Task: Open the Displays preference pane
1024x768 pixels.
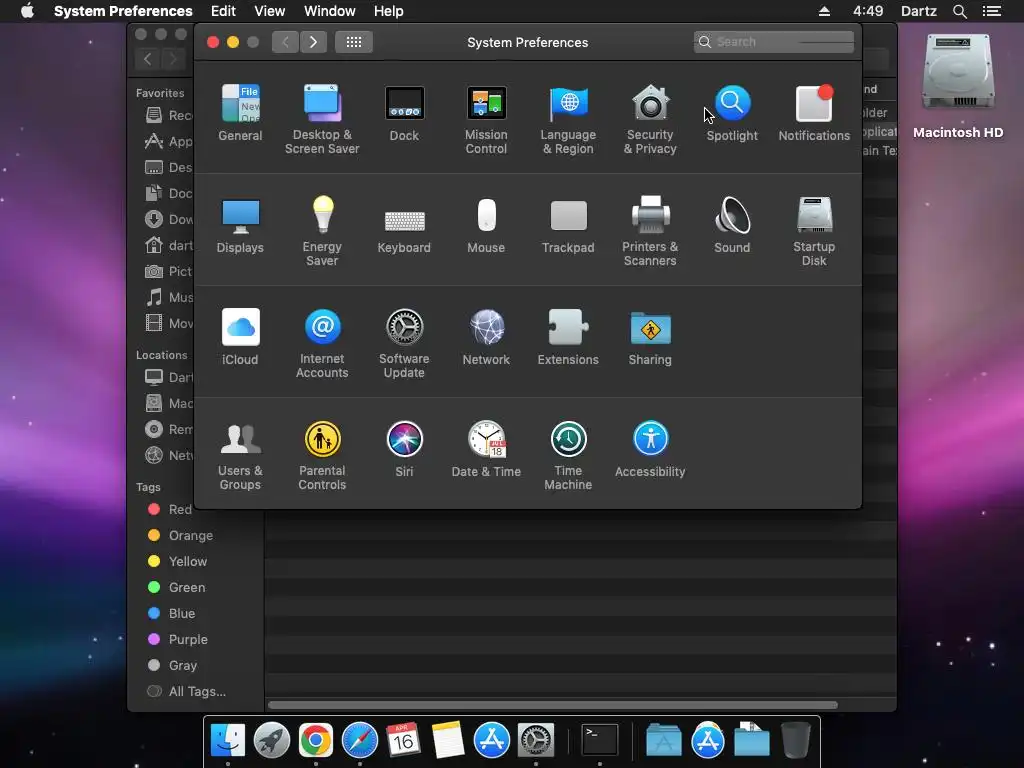Action: coord(240,225)
